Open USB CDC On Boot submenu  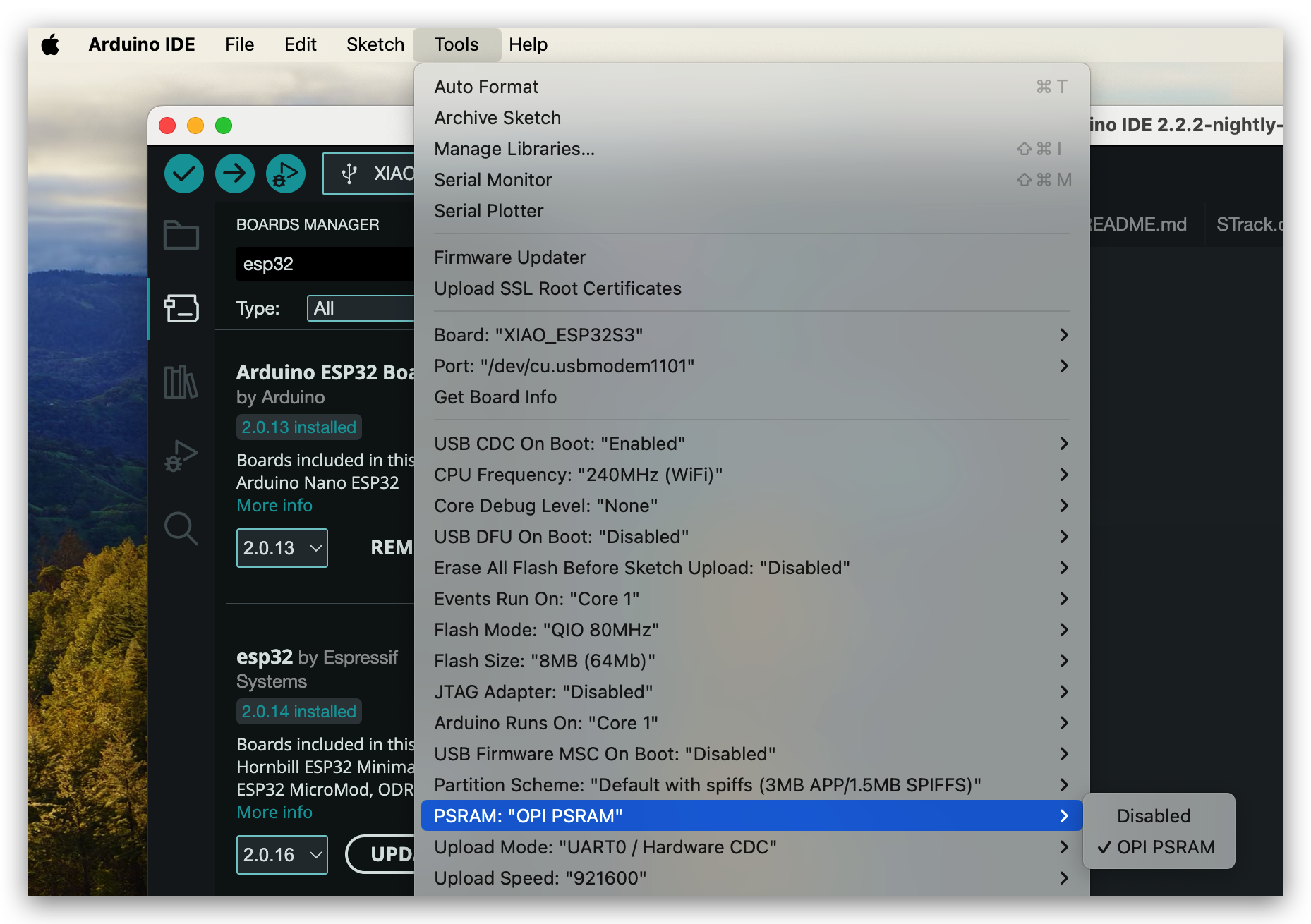[x=751, y=444]
